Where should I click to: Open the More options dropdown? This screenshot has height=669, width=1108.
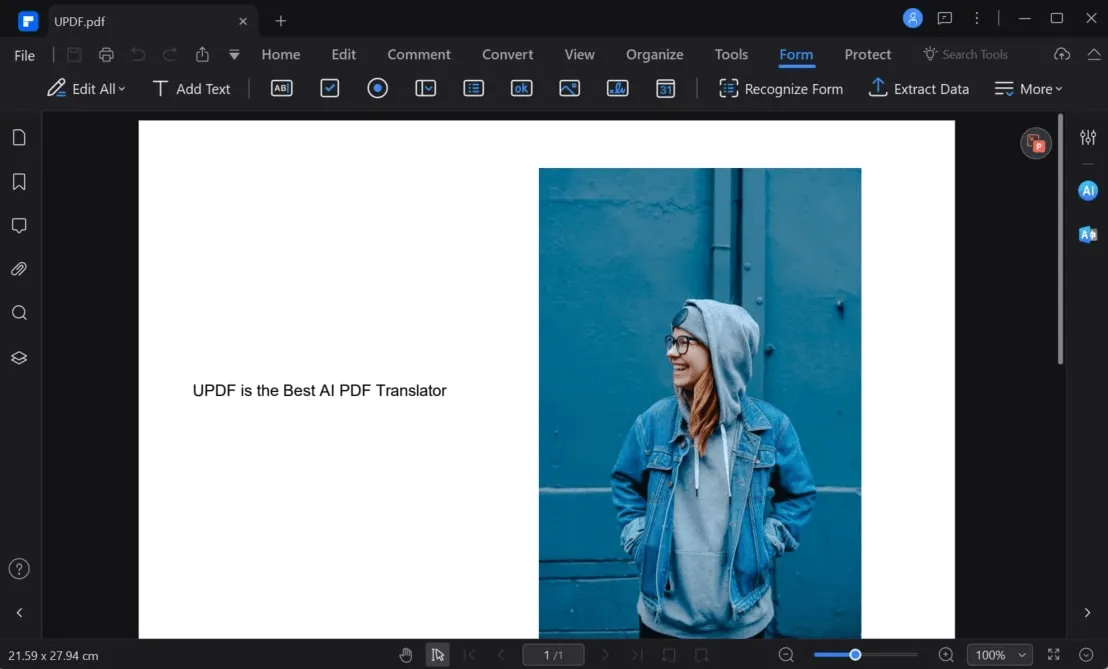click(x=1028, y=89)
